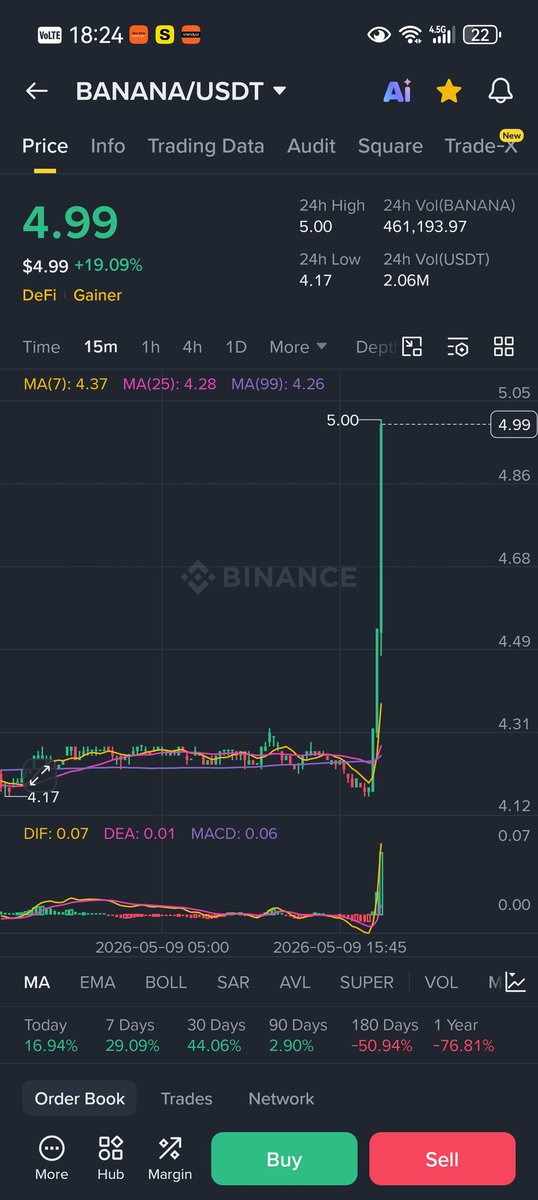Switch to the Trades tab
538x1200 pixels.
[187, 1098]
